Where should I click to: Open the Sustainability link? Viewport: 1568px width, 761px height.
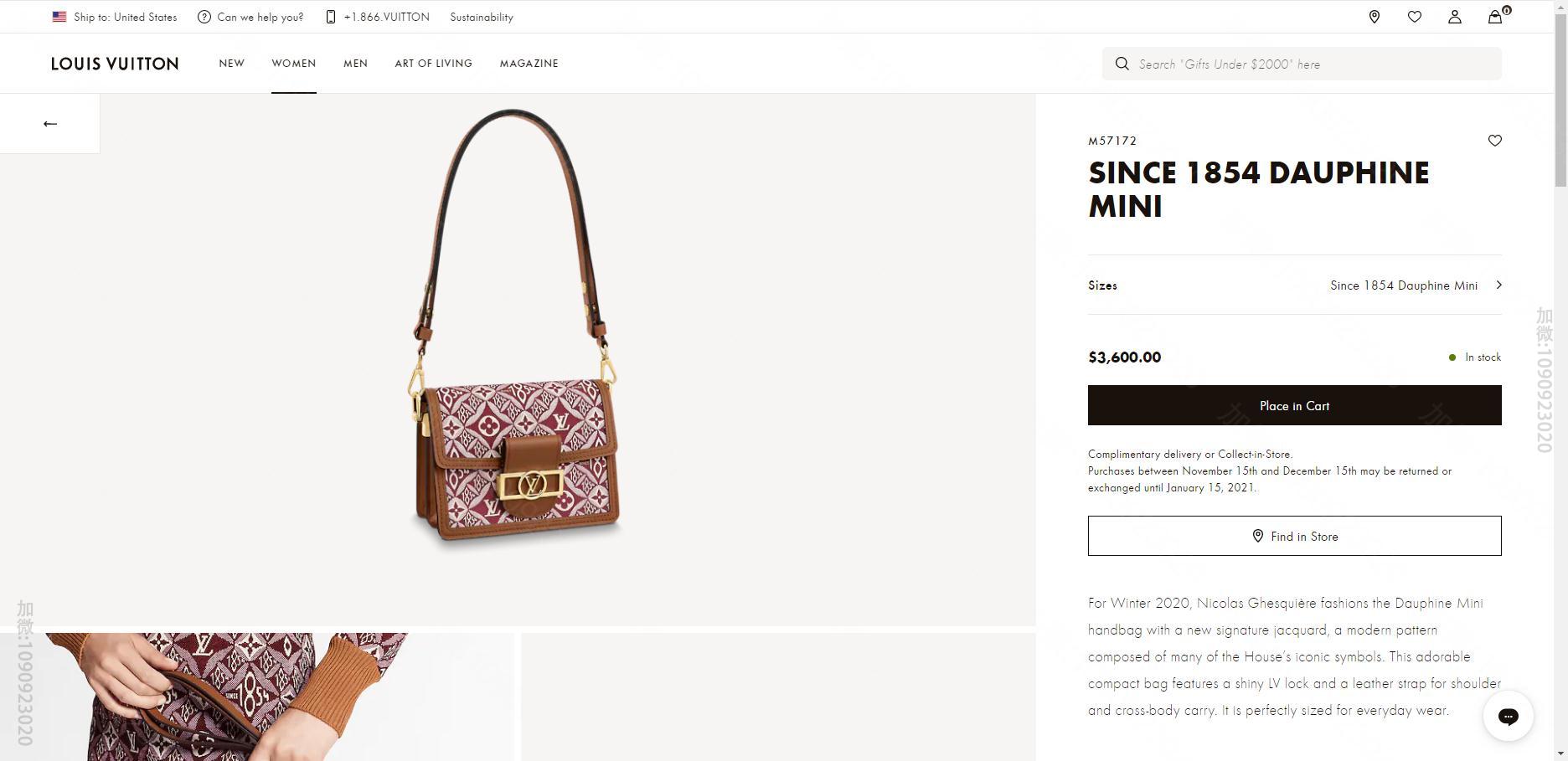tap(482, 17)
